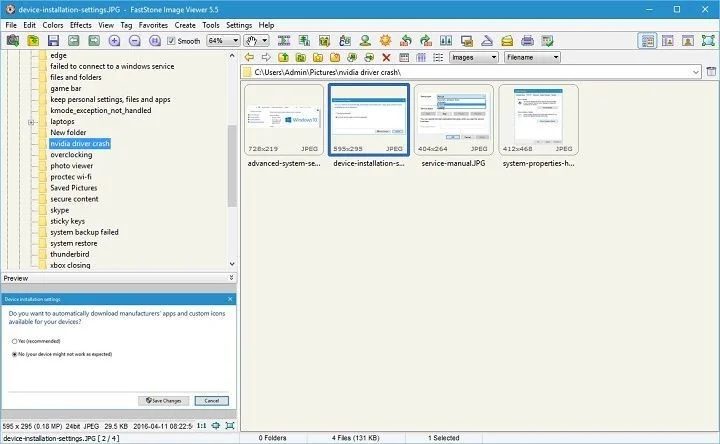Click the Open file folder icon
This screenshot has width=720, height=444.
[33, 41]
